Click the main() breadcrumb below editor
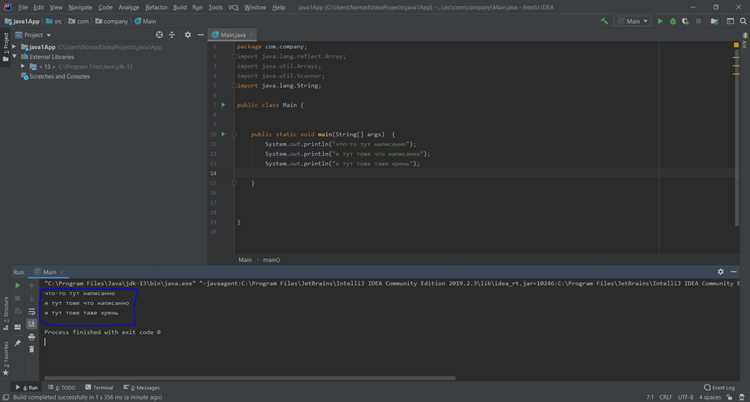Image resolution: width=750 pixels, height=402 pixels. [271, 260]
